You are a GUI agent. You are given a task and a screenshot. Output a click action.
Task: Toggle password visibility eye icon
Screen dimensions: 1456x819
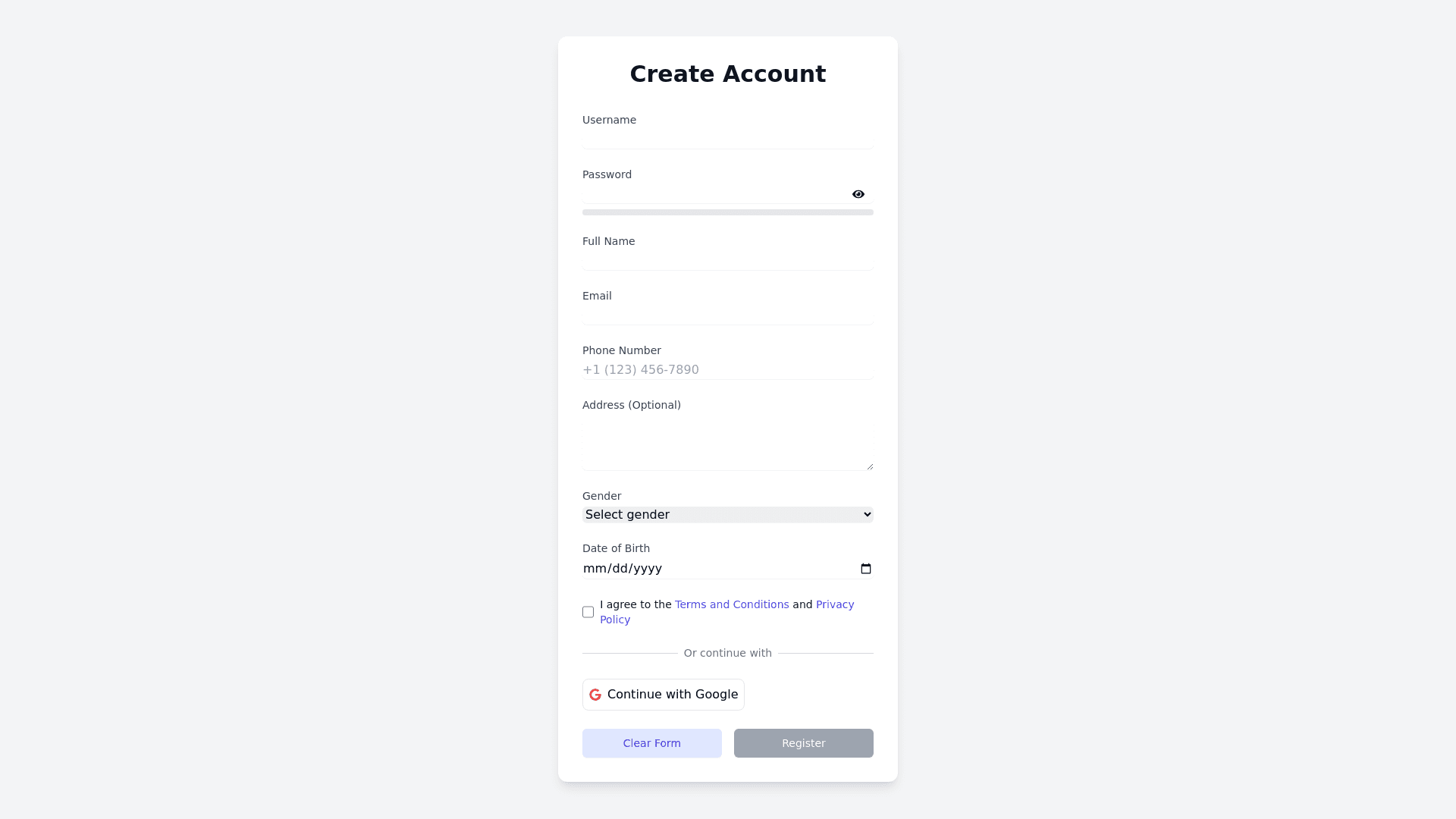click(858, 194)
